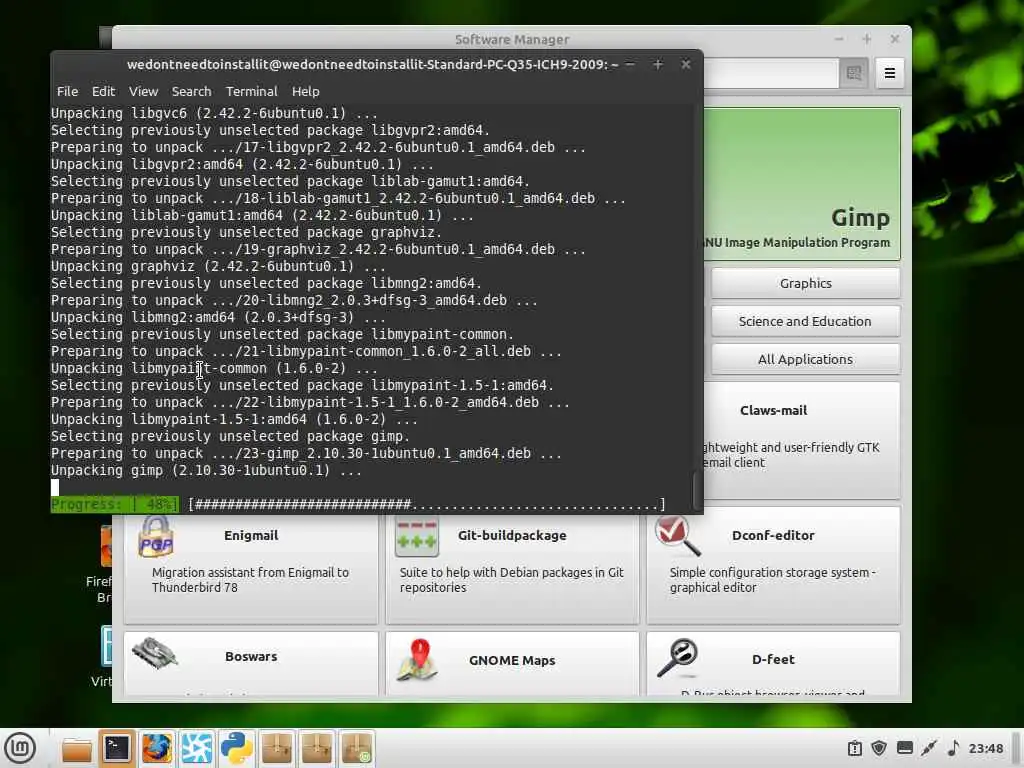Open the terminal File menu
The image size is (1024, 768).
tap(67, 91)
